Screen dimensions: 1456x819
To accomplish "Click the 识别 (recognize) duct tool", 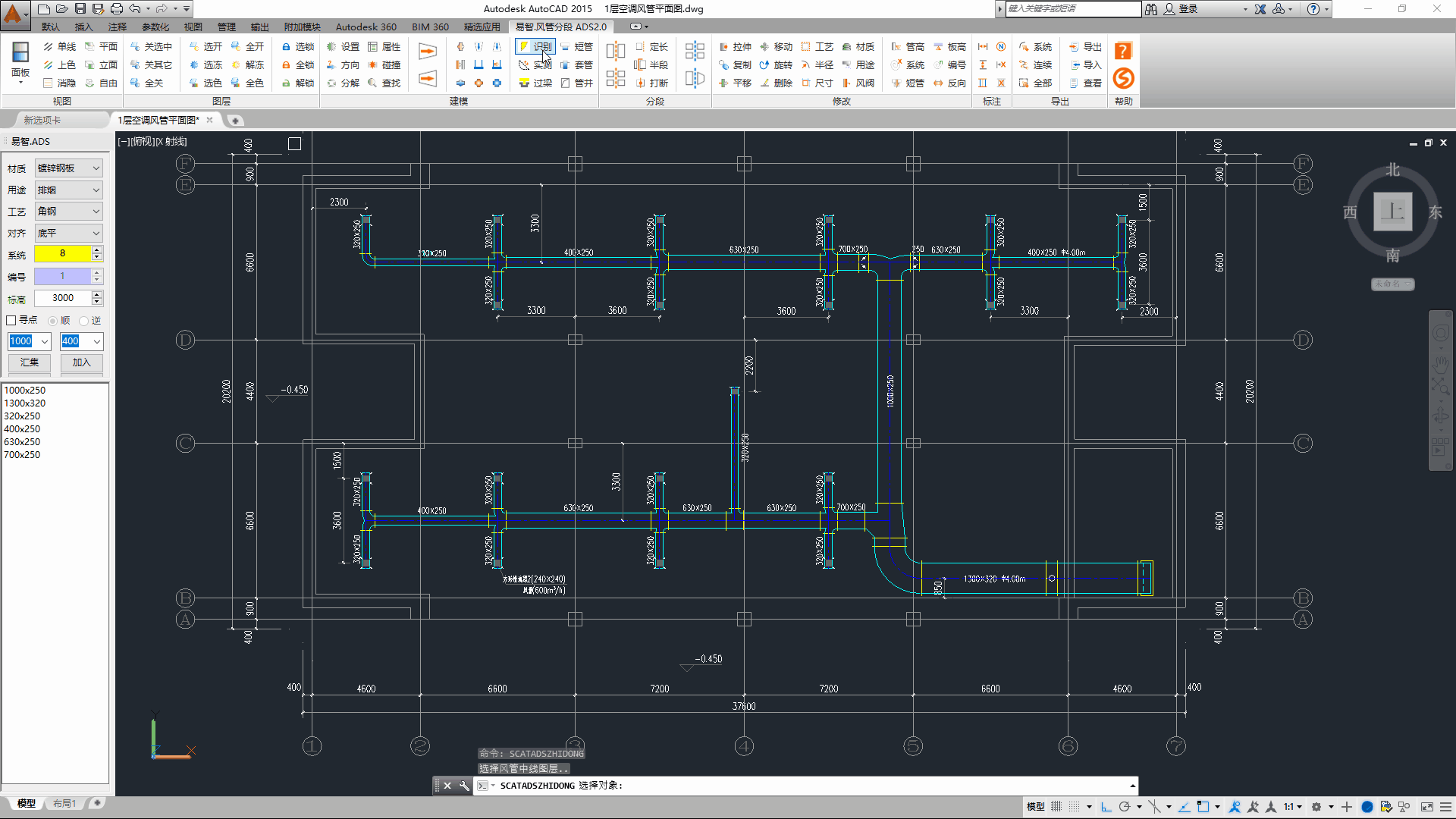I will click(535, 47).
